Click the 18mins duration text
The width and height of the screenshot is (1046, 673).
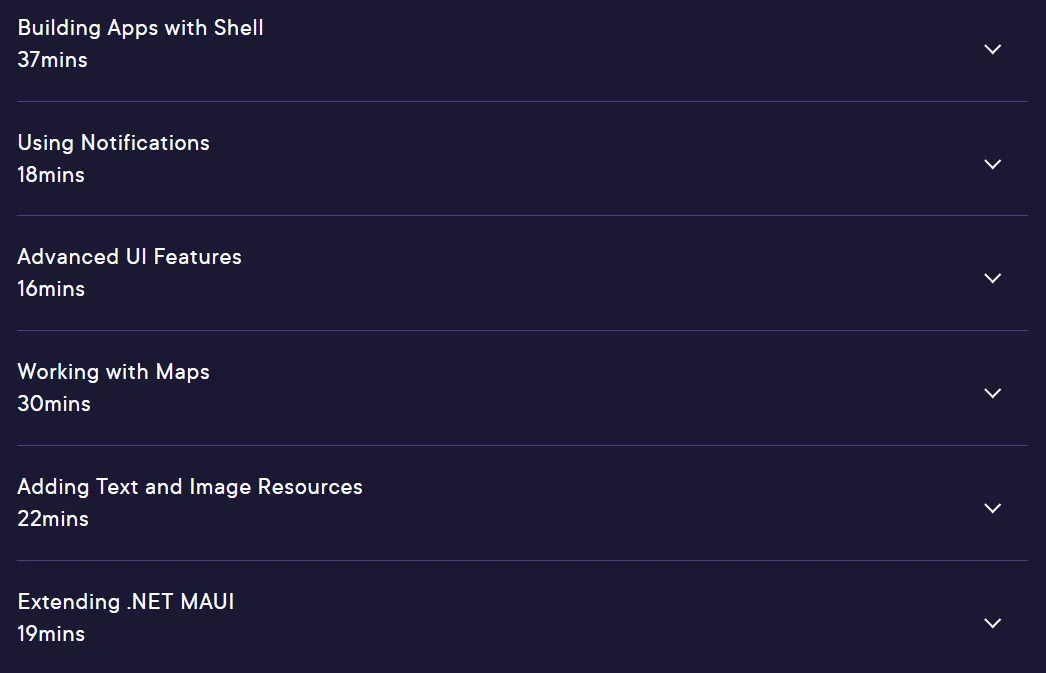click(x=51, y=175)
